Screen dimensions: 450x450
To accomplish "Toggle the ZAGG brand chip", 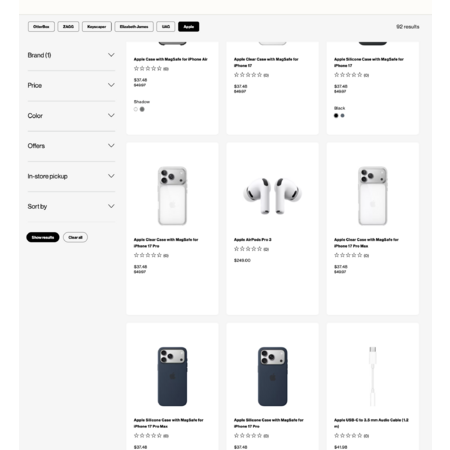I will click(x=68, y=27).
